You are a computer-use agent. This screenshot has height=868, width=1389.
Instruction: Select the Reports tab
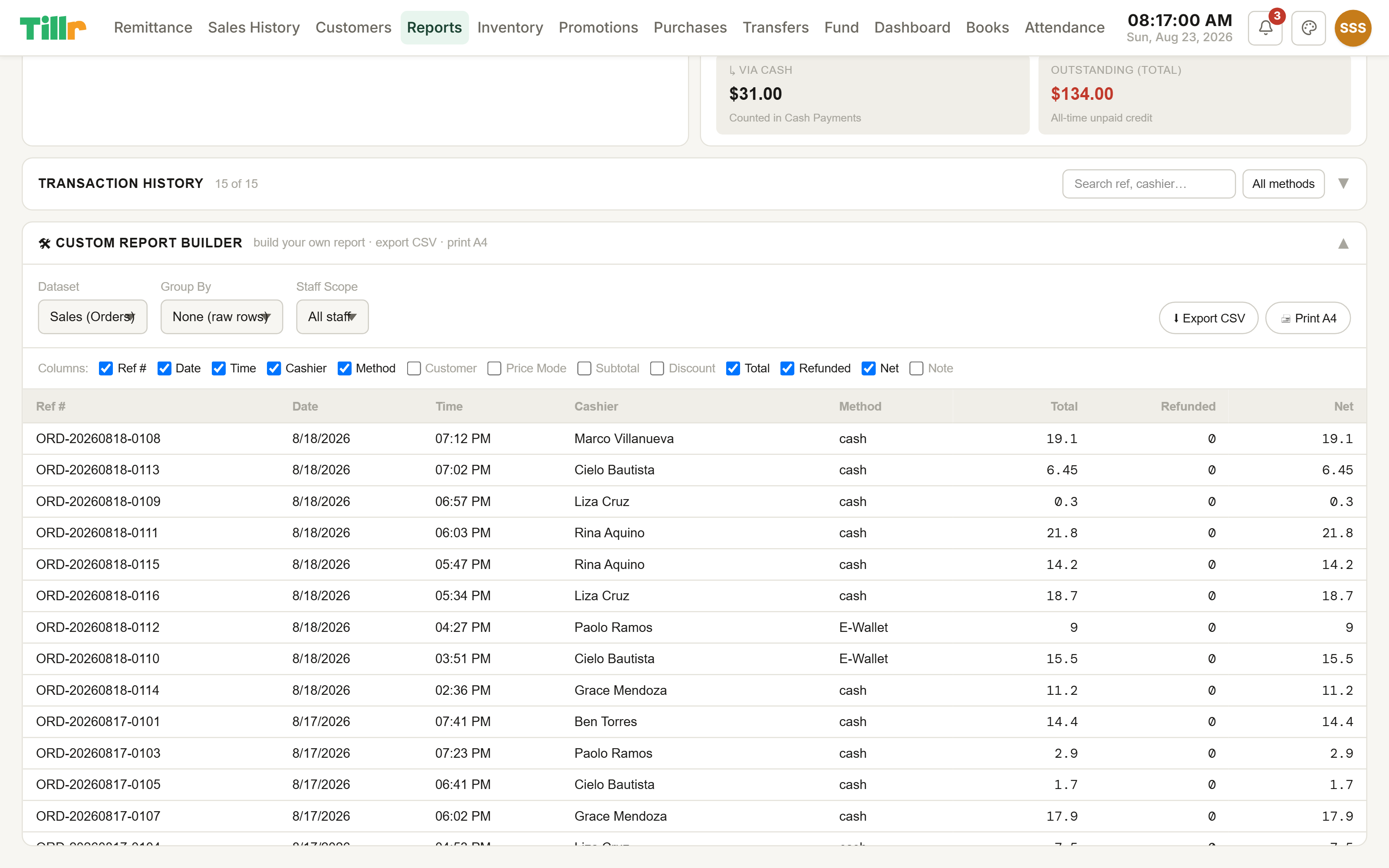tap(434, 27)
